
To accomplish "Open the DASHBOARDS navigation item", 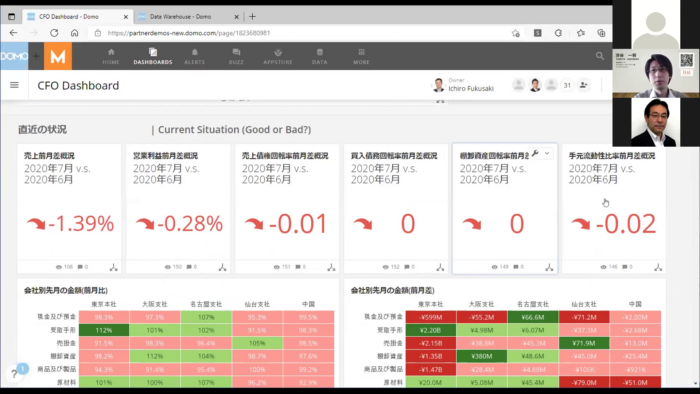I will pos(153,57).
